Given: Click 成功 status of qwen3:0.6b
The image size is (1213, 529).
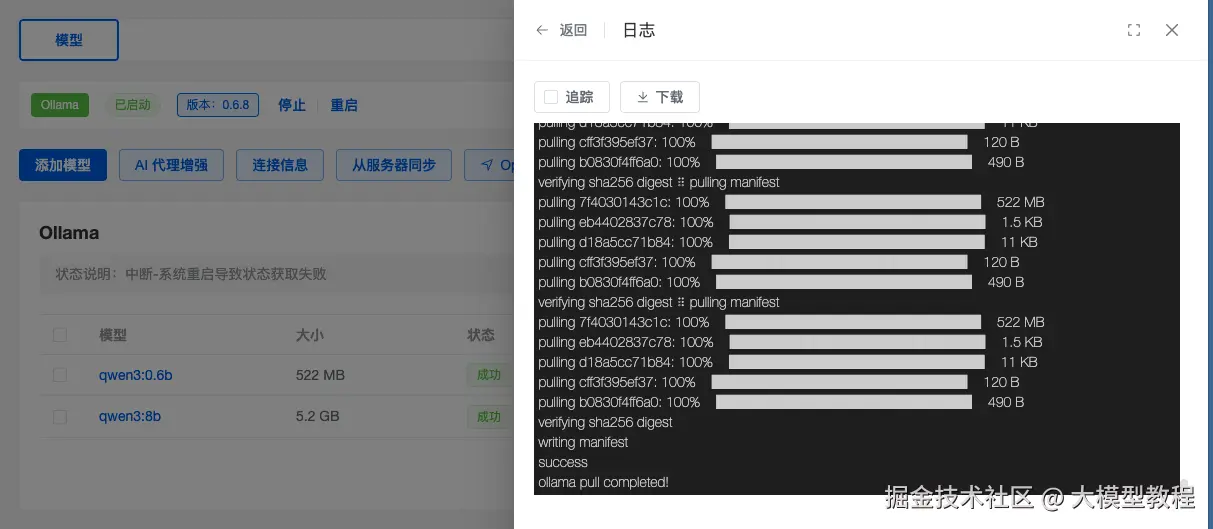Looking at the screenshot, I should [x=489, y=375].
